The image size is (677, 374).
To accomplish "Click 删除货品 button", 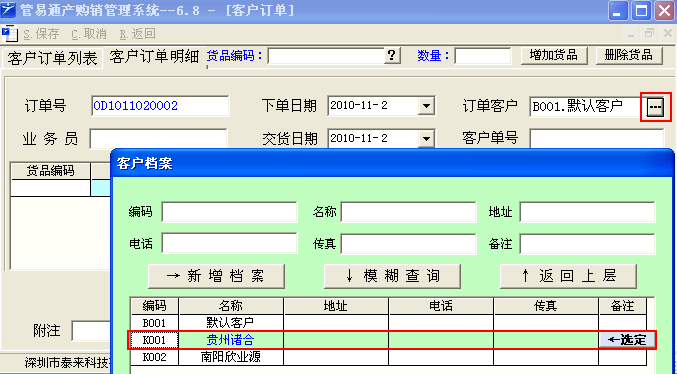I will 629,55.
